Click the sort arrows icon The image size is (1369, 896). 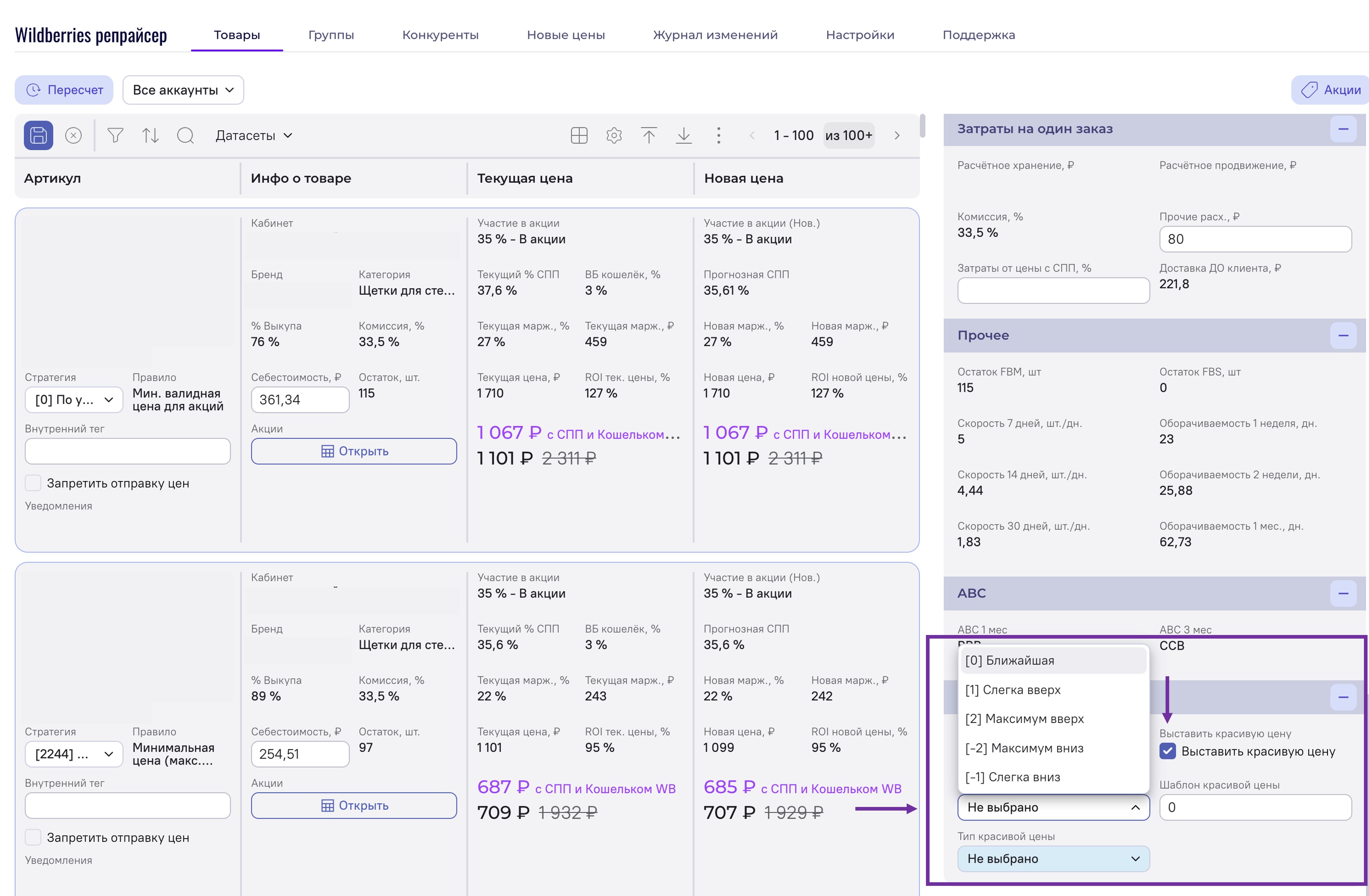150,136
